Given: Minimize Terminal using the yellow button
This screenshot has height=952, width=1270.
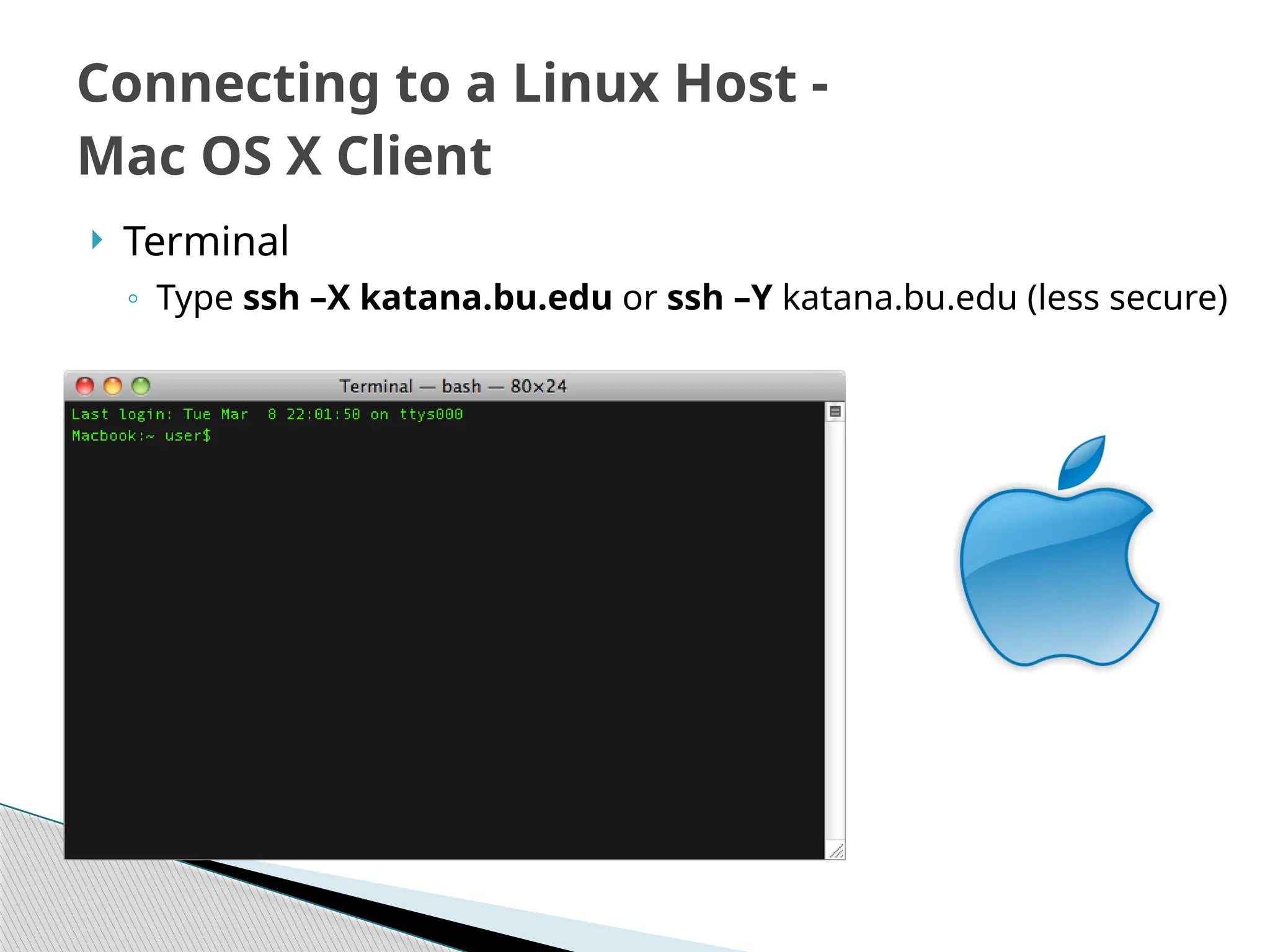Looking at the screenshot, I should (x=113, y=386).
